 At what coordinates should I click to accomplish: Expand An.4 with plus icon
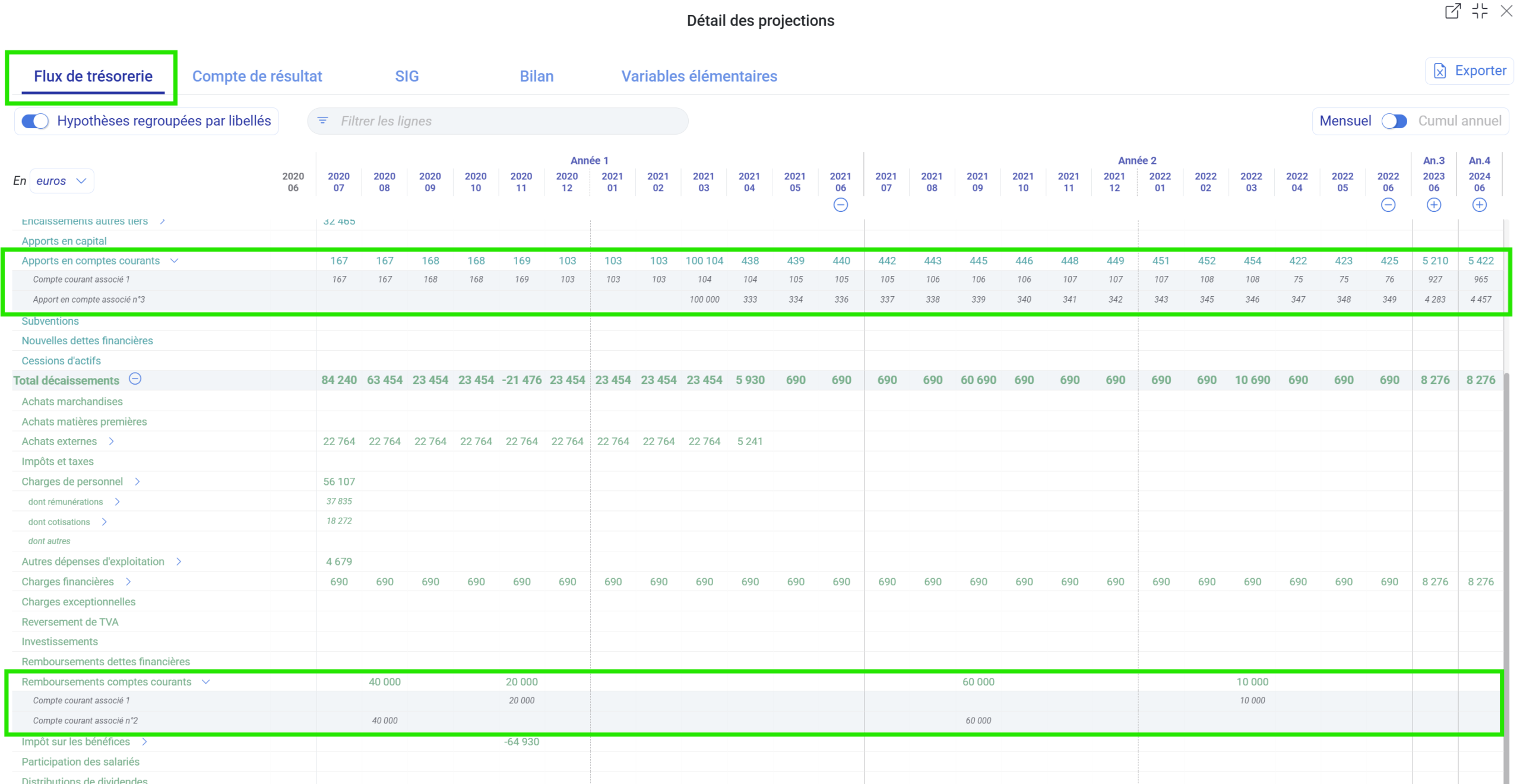(x=1479, y=205)
